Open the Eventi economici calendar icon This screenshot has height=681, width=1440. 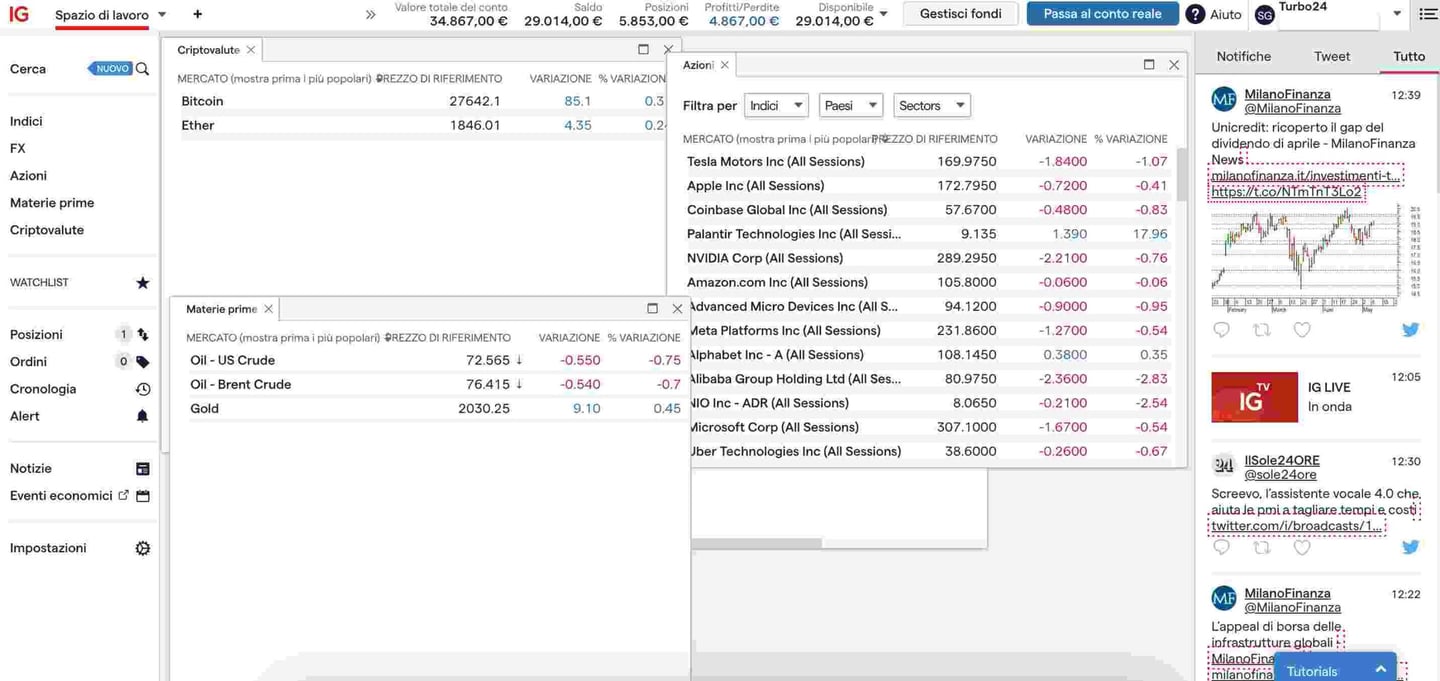coord(142,496)
